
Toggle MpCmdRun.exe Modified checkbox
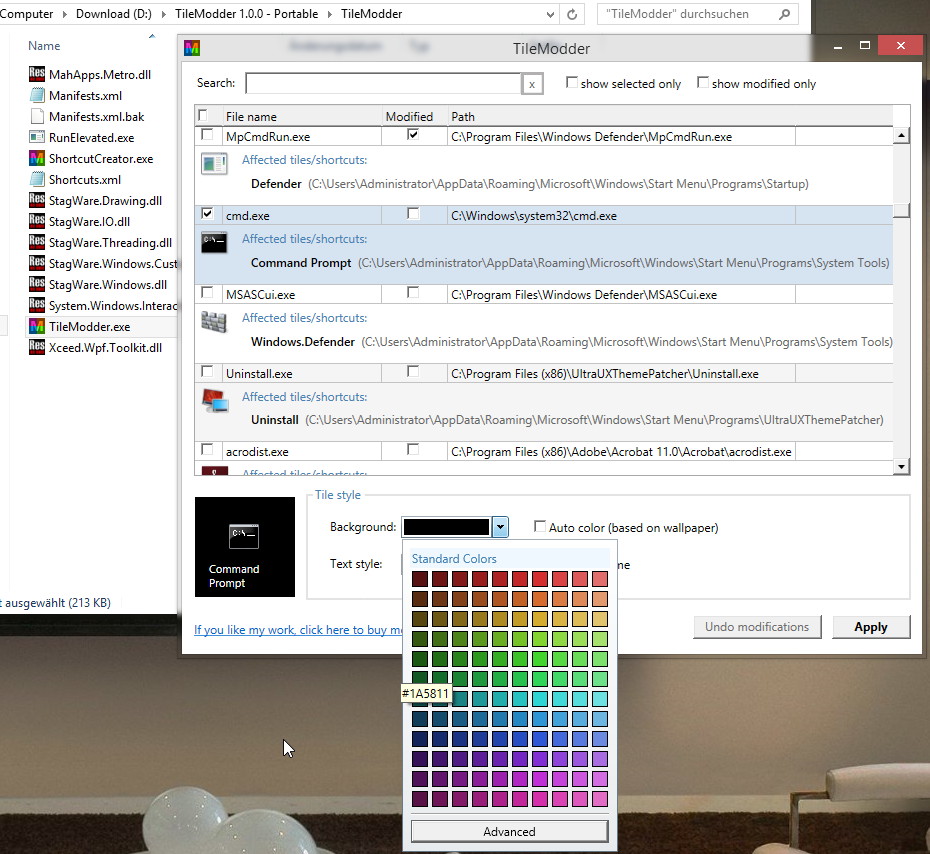pos(413,135)
